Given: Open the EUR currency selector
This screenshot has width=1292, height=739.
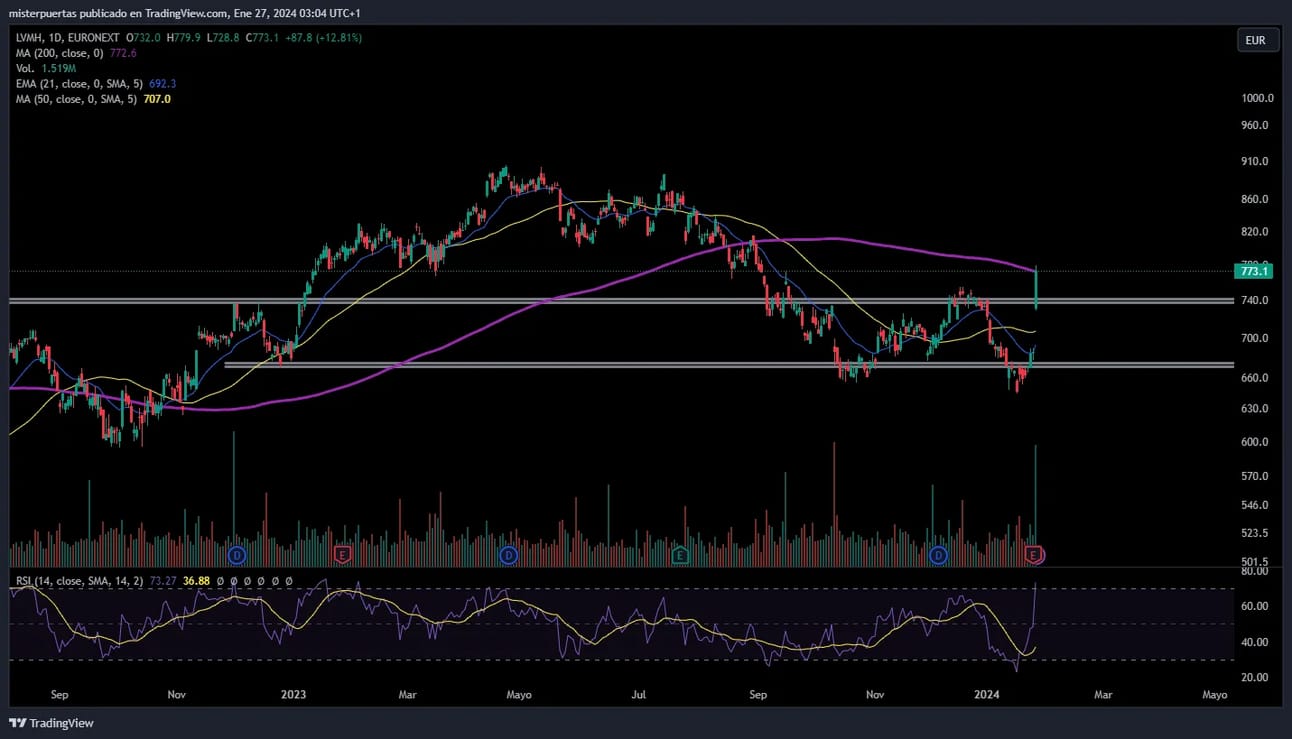Looking at the screenshot, I should [x=1257, y=41].
